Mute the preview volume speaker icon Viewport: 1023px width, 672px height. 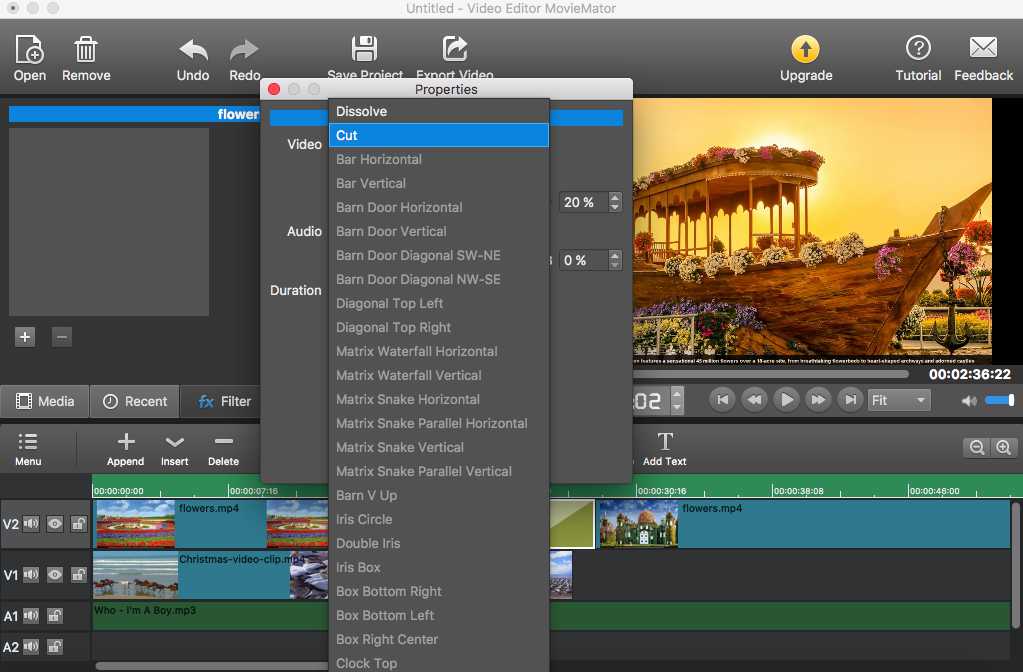[x=969, y=401]
